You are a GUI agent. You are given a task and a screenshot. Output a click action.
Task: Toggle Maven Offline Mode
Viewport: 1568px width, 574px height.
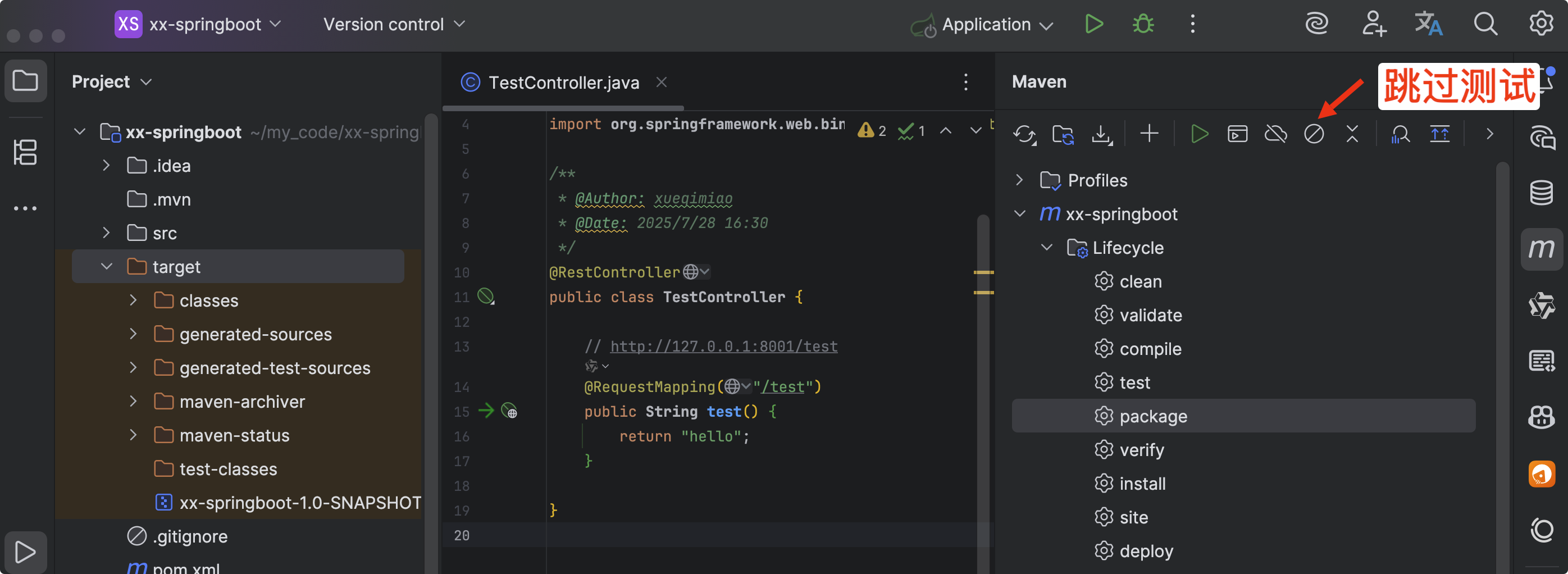click(1275, 134)
